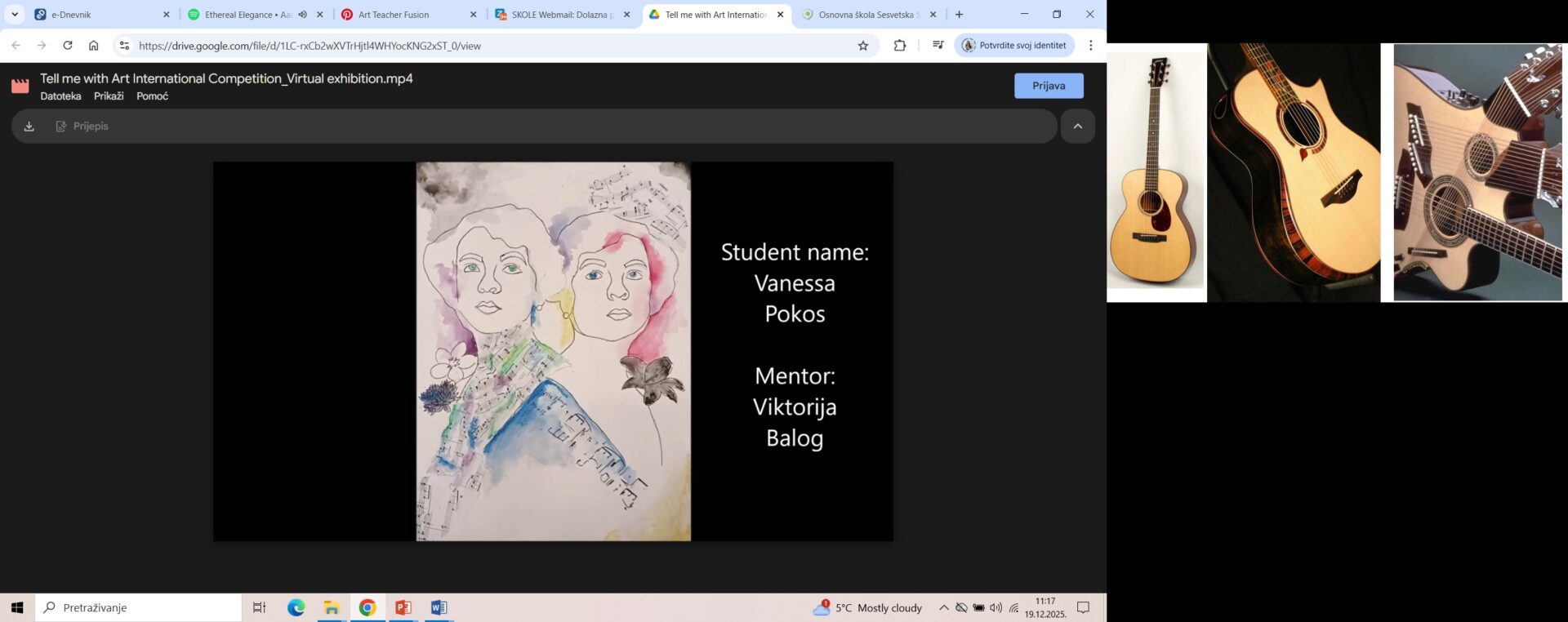The image size is (1568, 622).
Task: Show hidden system tray icons
Action: (x=943, y=607)
